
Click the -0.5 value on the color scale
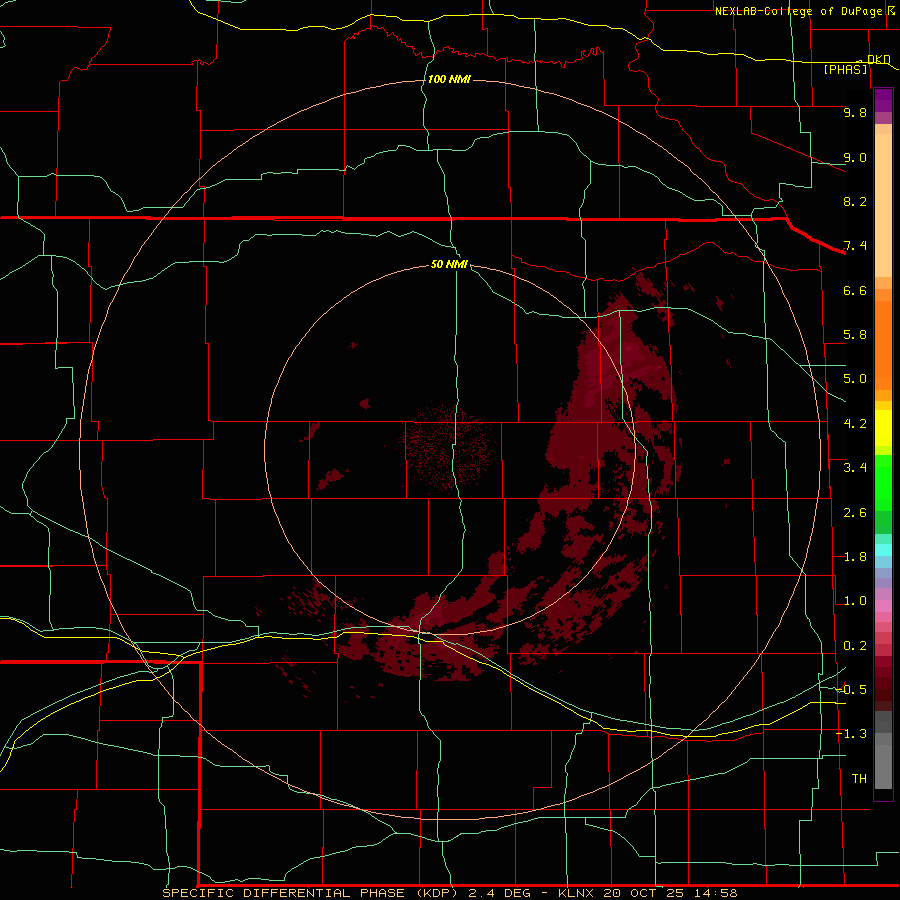(x=851, y=690)
